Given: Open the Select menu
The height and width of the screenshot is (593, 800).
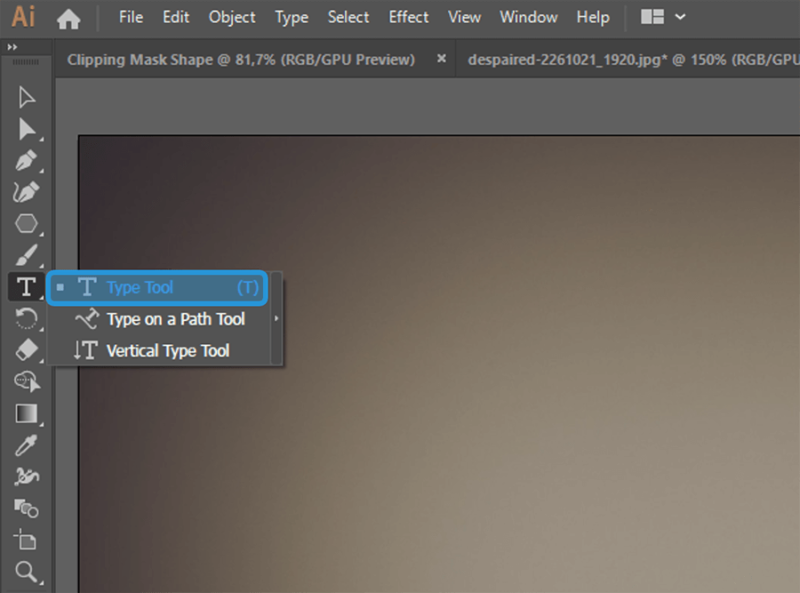Looking at the screenshot, I should tap(348, 17).
